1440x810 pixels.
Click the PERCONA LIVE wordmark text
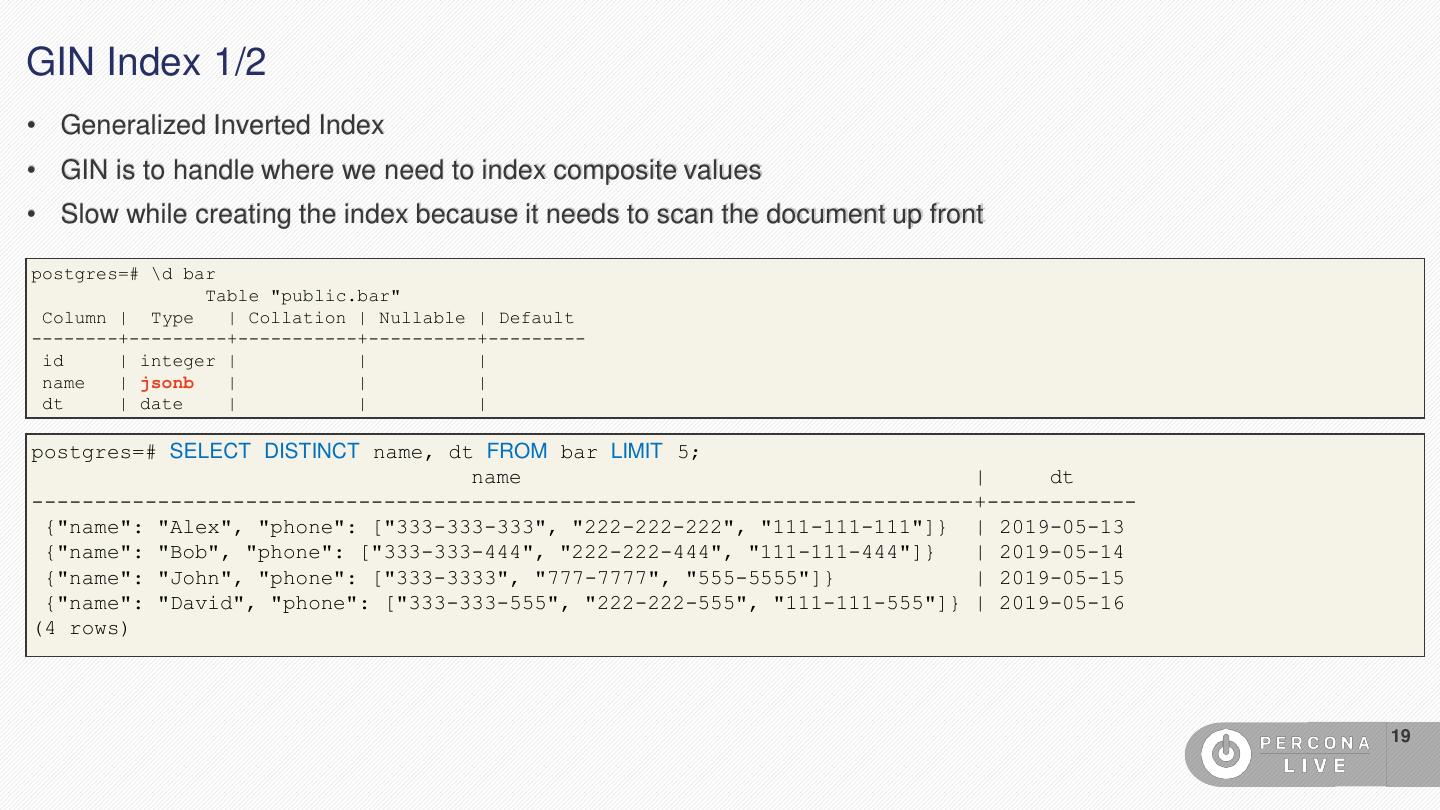tap(1315, 754)
